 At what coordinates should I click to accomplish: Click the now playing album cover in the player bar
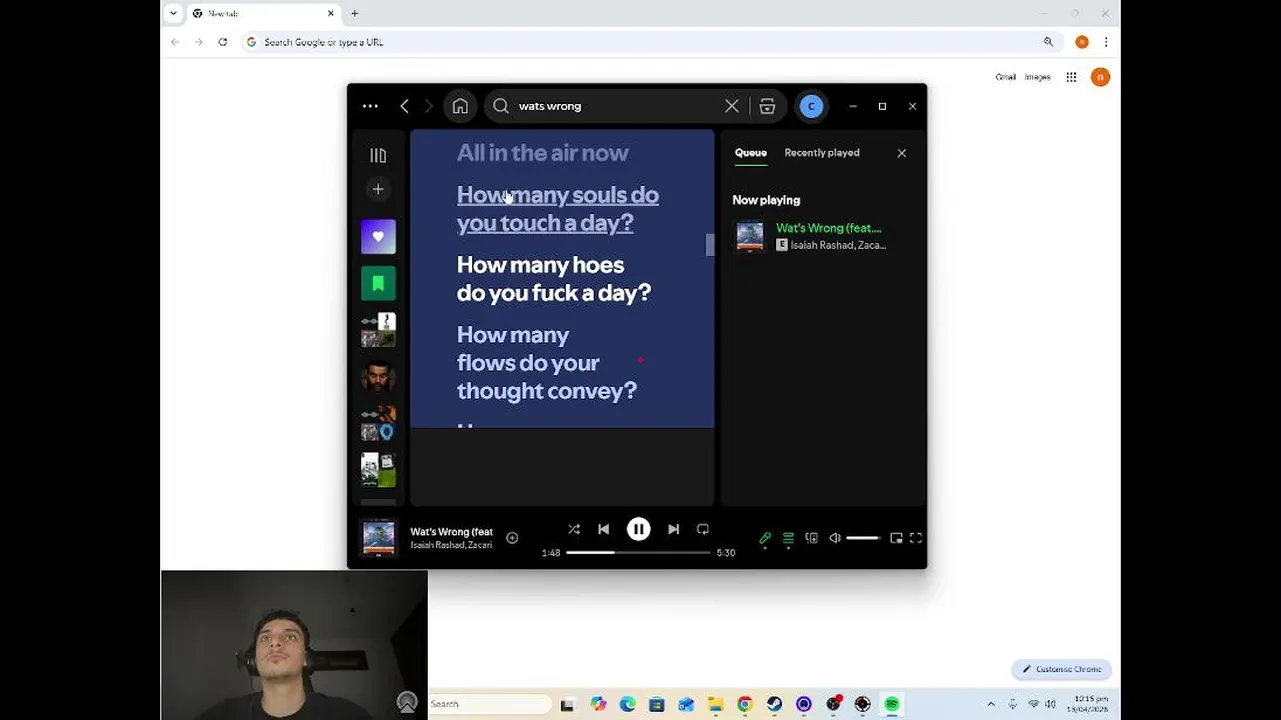coord(378,538)
